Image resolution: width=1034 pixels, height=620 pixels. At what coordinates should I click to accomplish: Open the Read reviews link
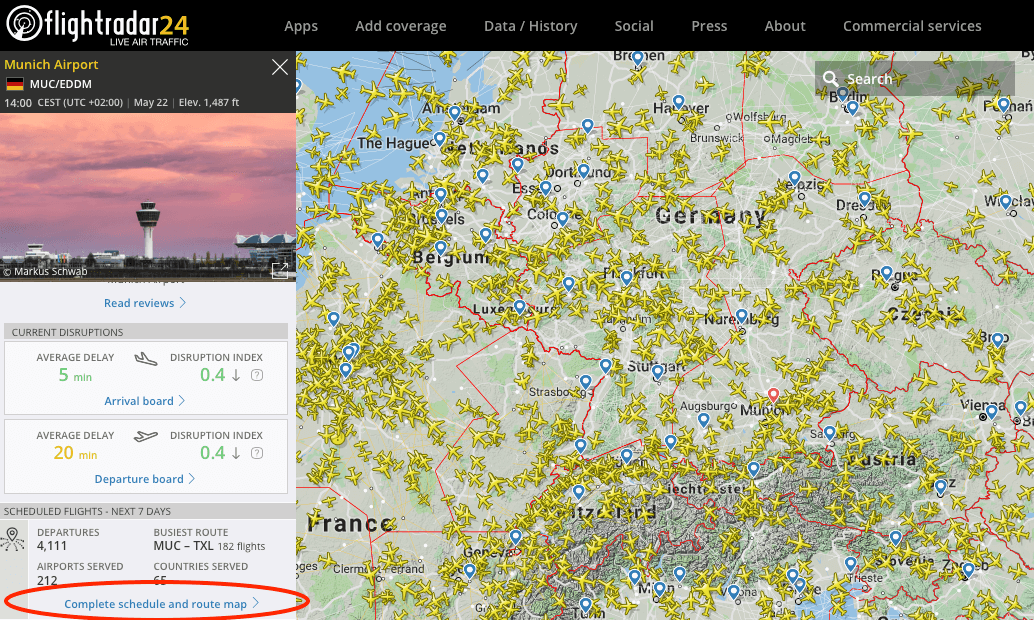click(144, 303)
